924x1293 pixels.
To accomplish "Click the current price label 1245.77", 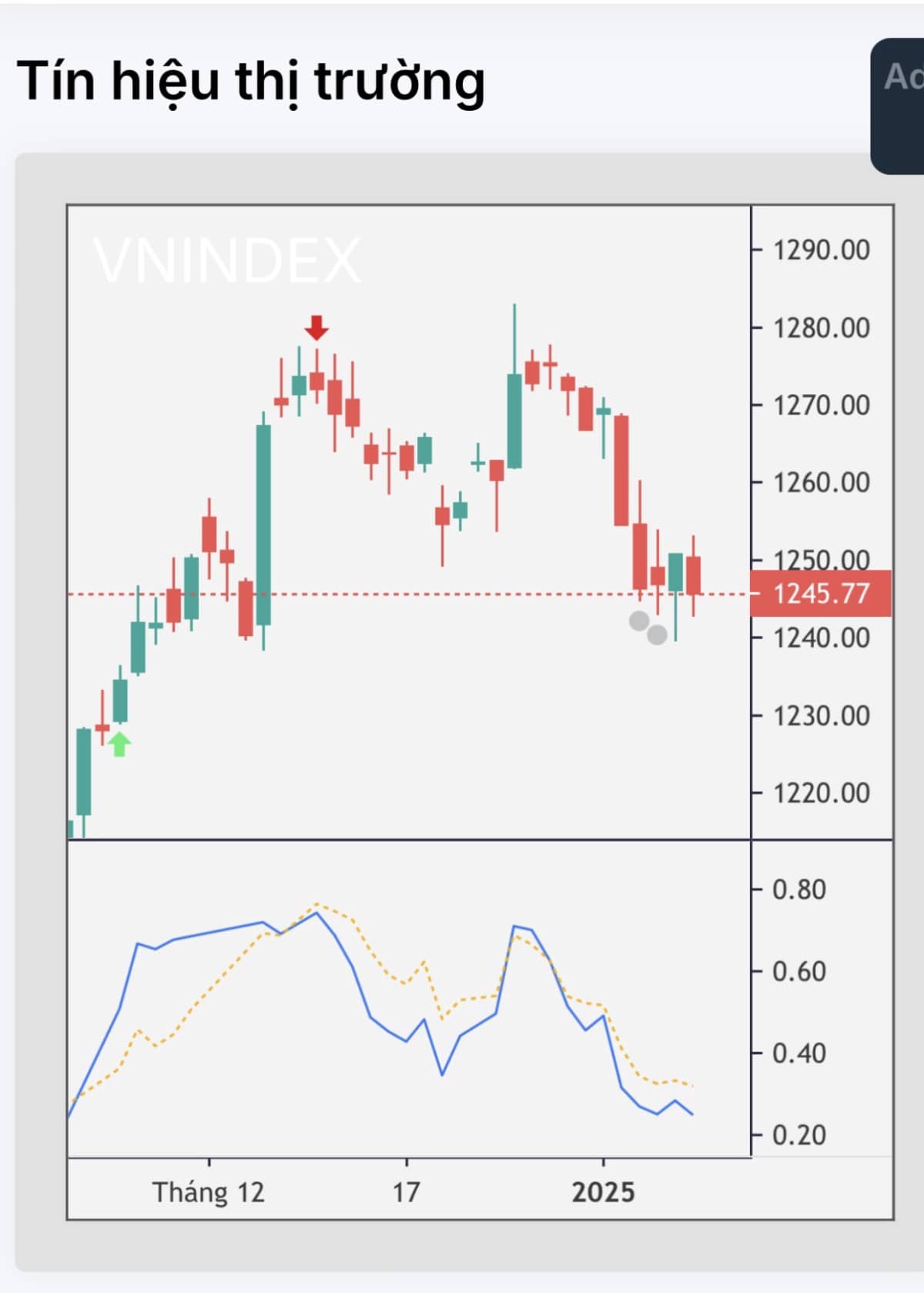I will click(x=821, y=594).
